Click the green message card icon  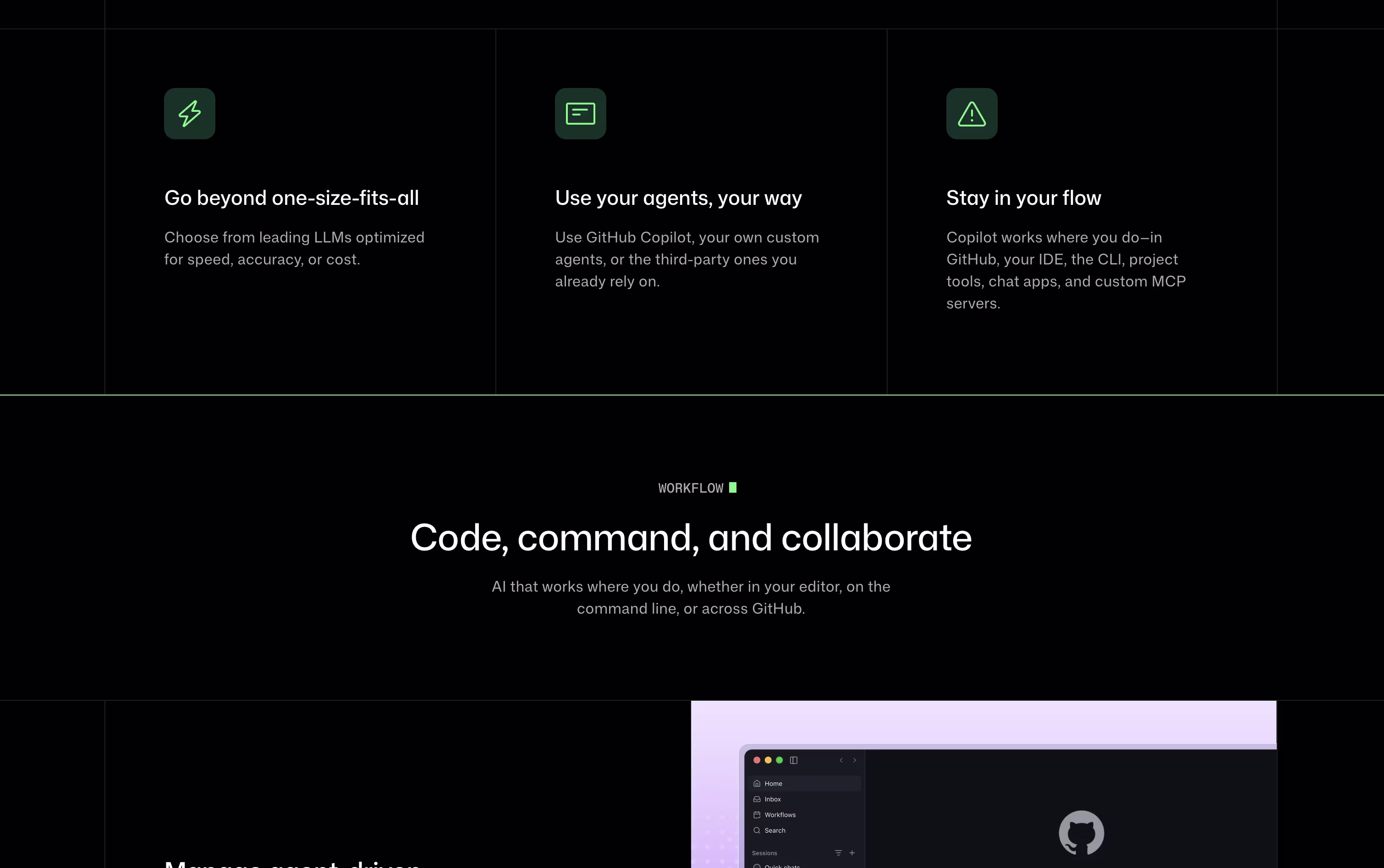580,114
